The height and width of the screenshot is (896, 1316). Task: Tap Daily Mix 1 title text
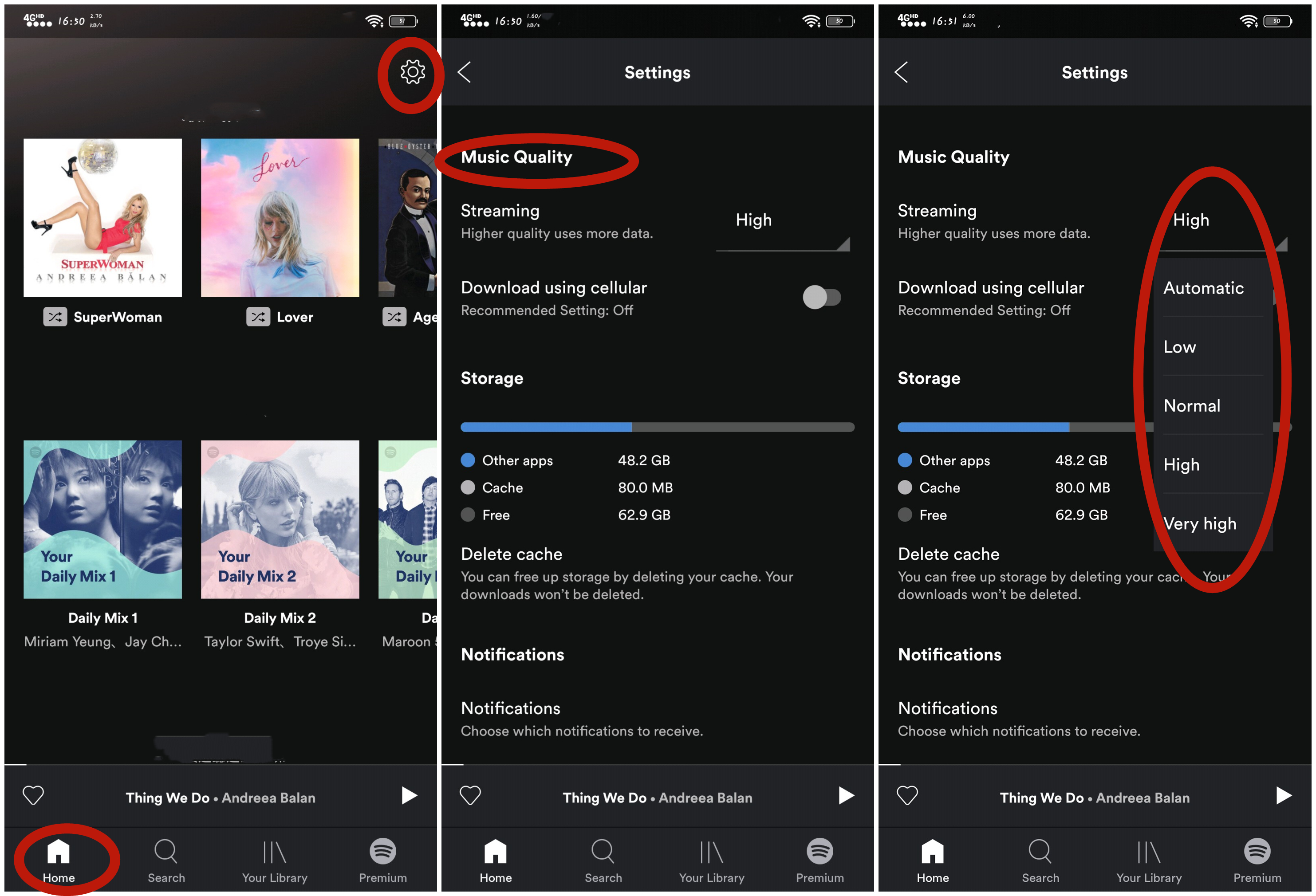pyautogui.click(x=102, y=618)
